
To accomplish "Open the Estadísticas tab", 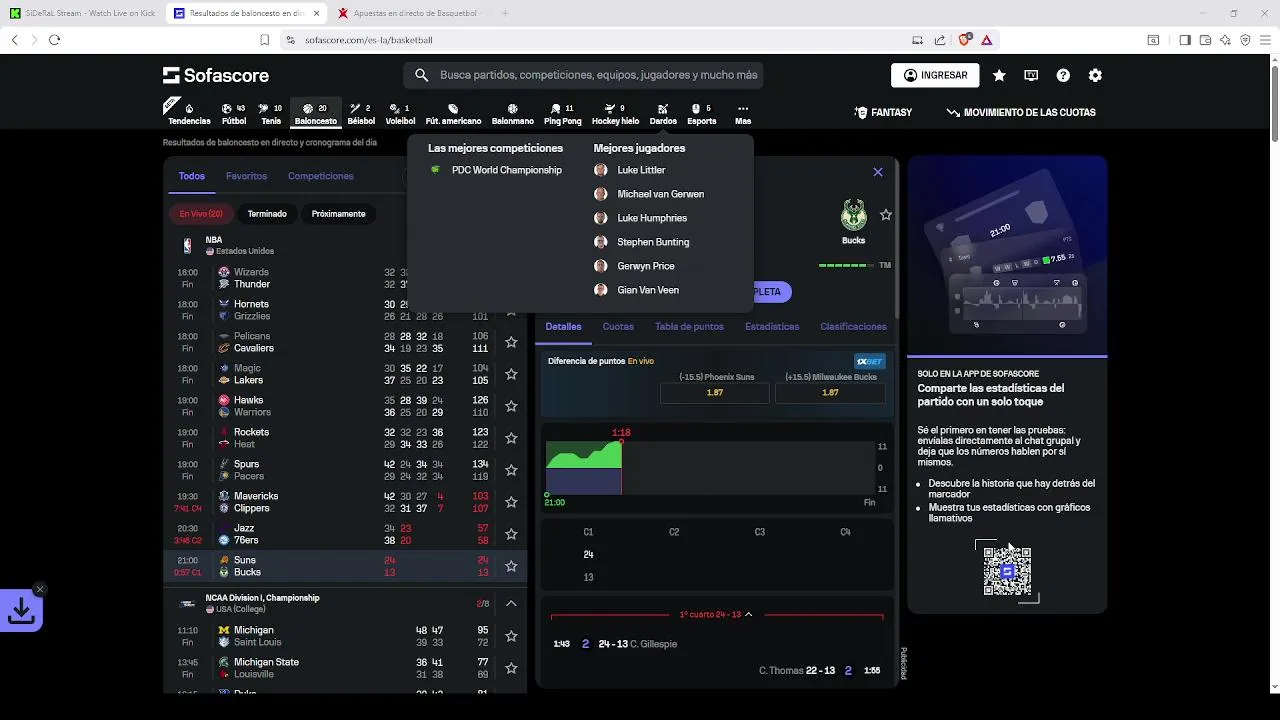I will [x=772, y=327].
